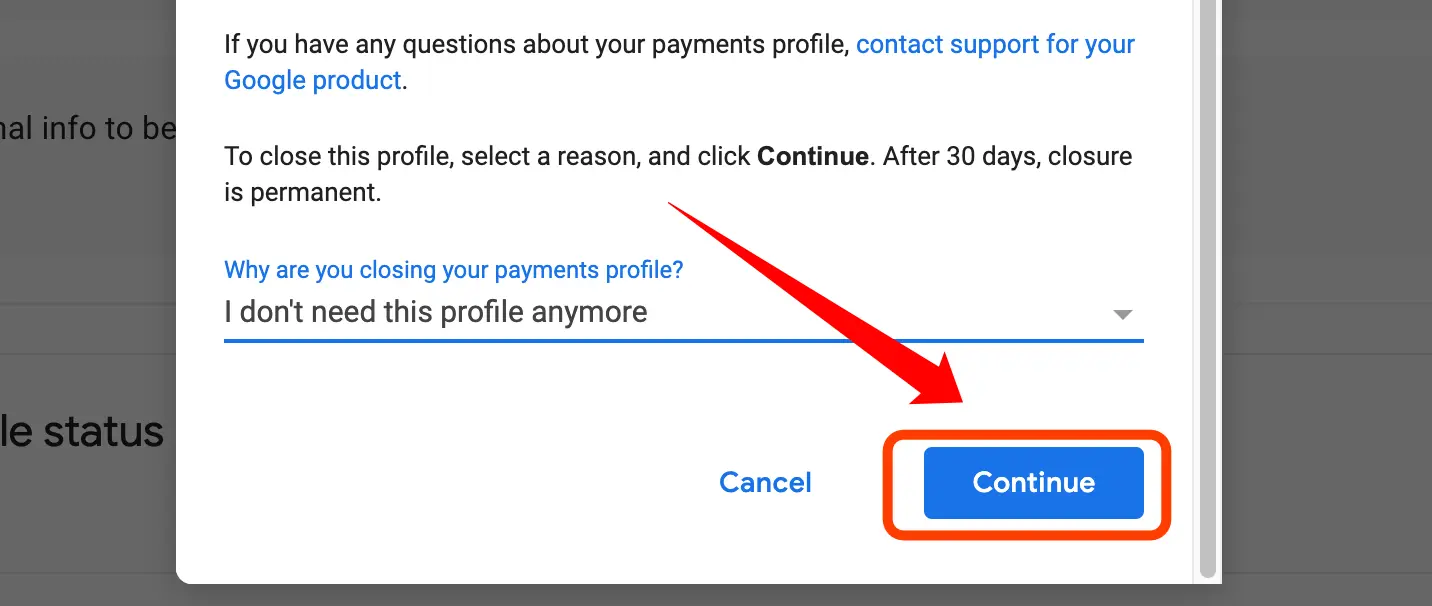Click the blue underline of the reason field
Image resolution: width=1432 pixels, height=606 pixels.
point(683,340)
